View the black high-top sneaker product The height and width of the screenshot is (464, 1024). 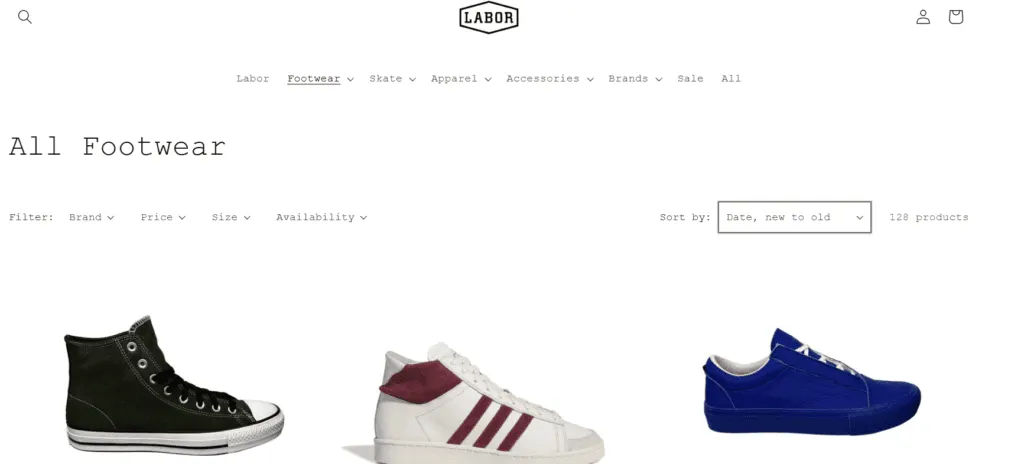coord(174,386)
